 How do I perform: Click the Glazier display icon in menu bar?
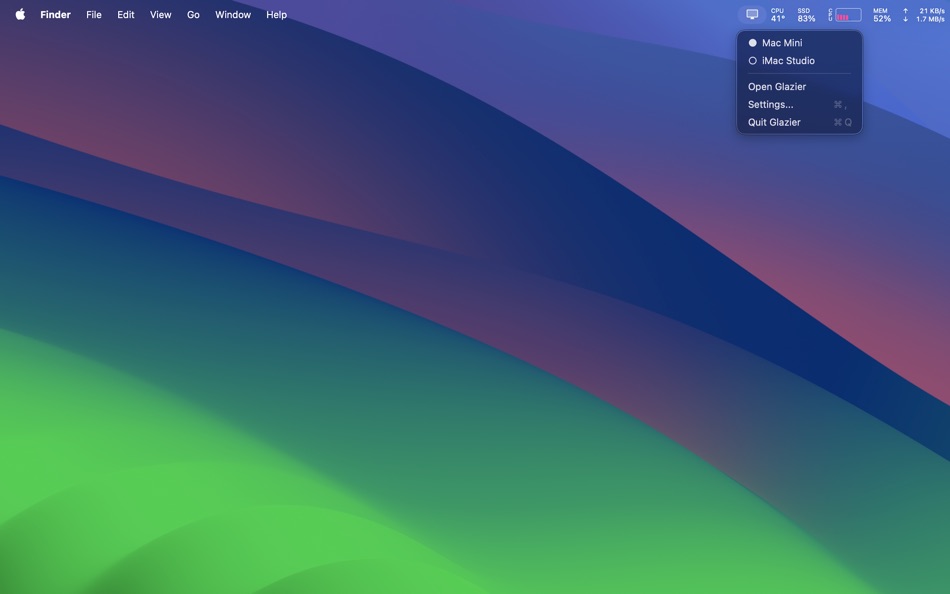click(752, 14)
